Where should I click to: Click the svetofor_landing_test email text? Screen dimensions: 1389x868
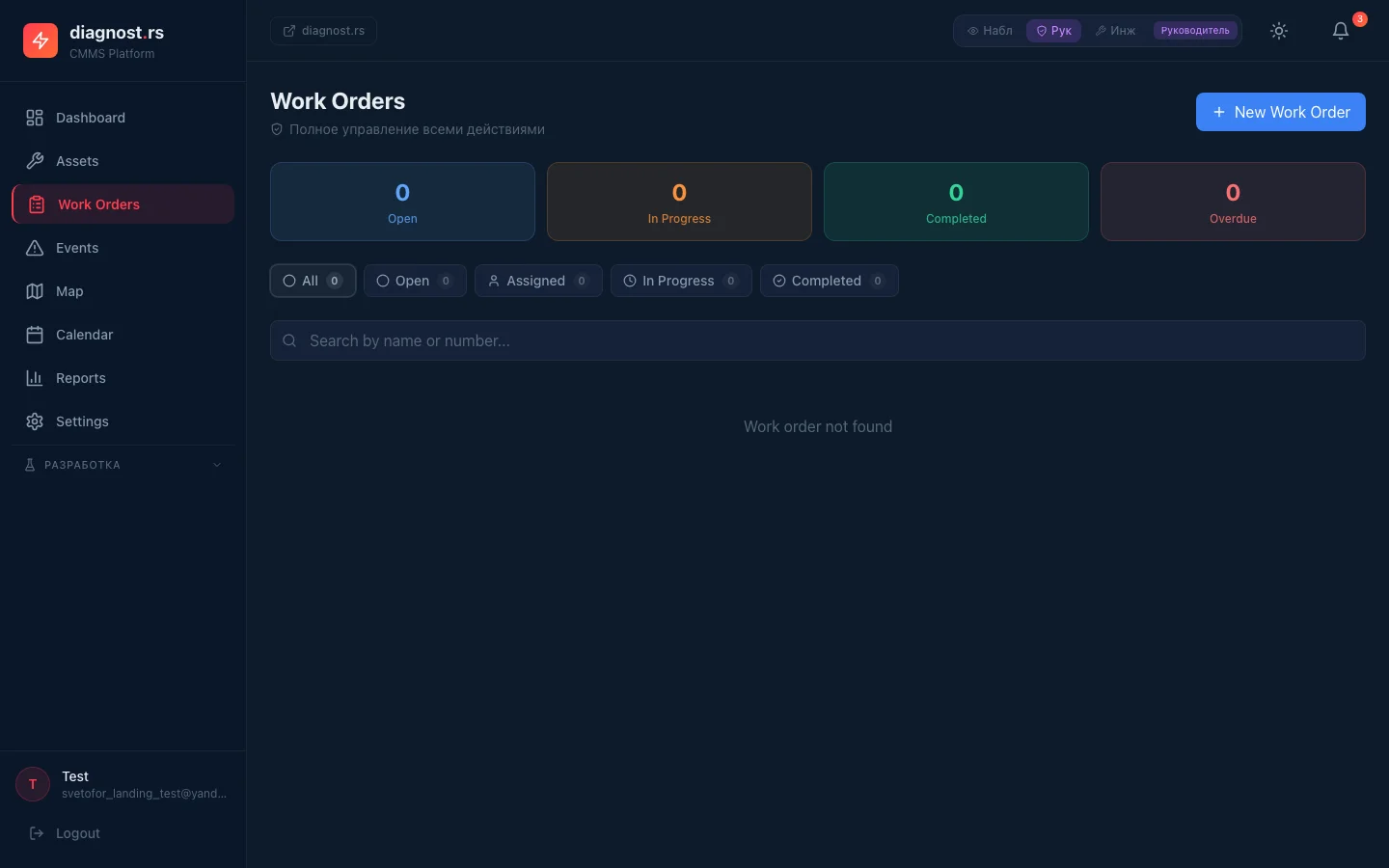pos(144,794)
